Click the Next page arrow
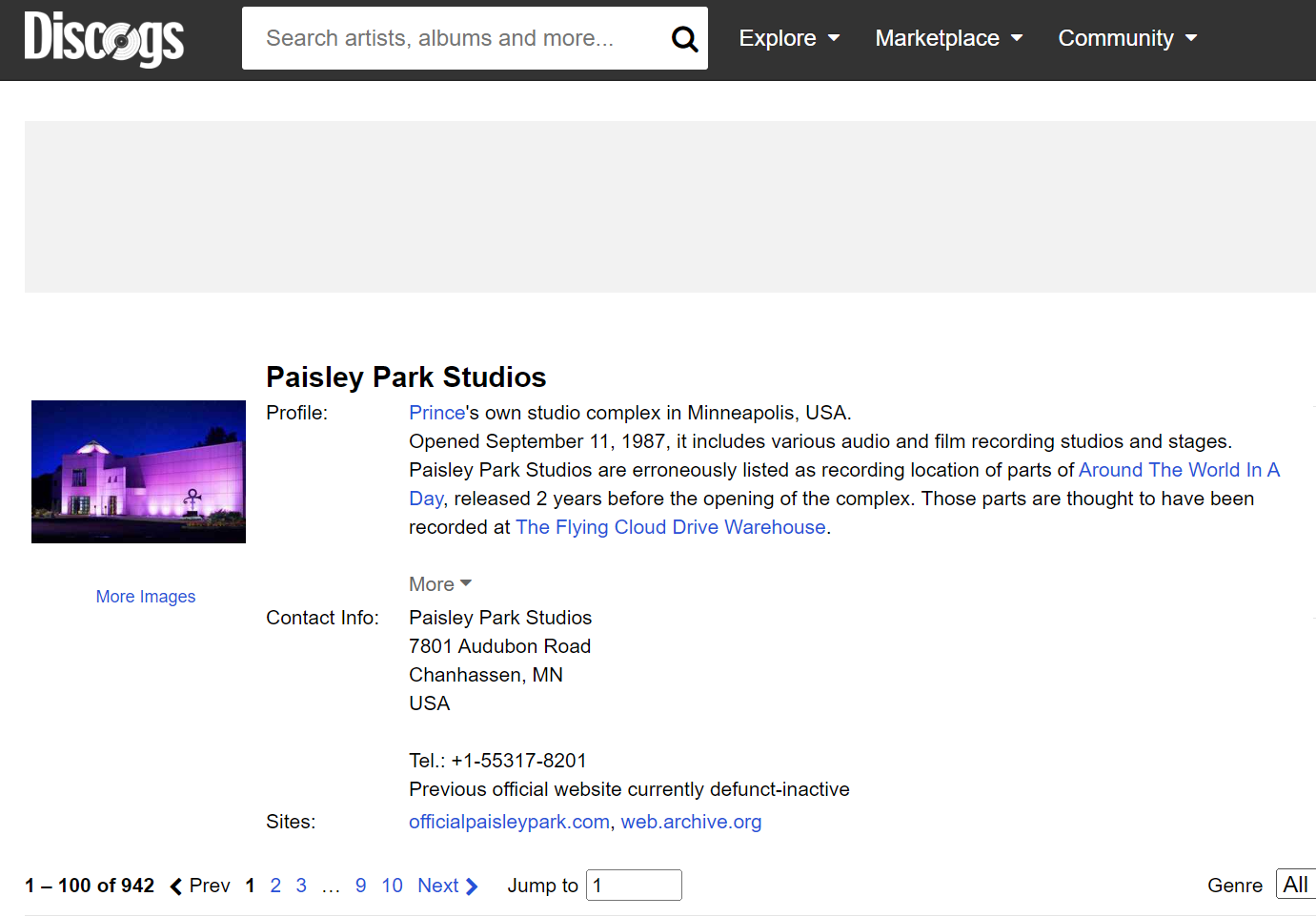This screenshot has width=1316, height=917. click(x=447, y=886)
